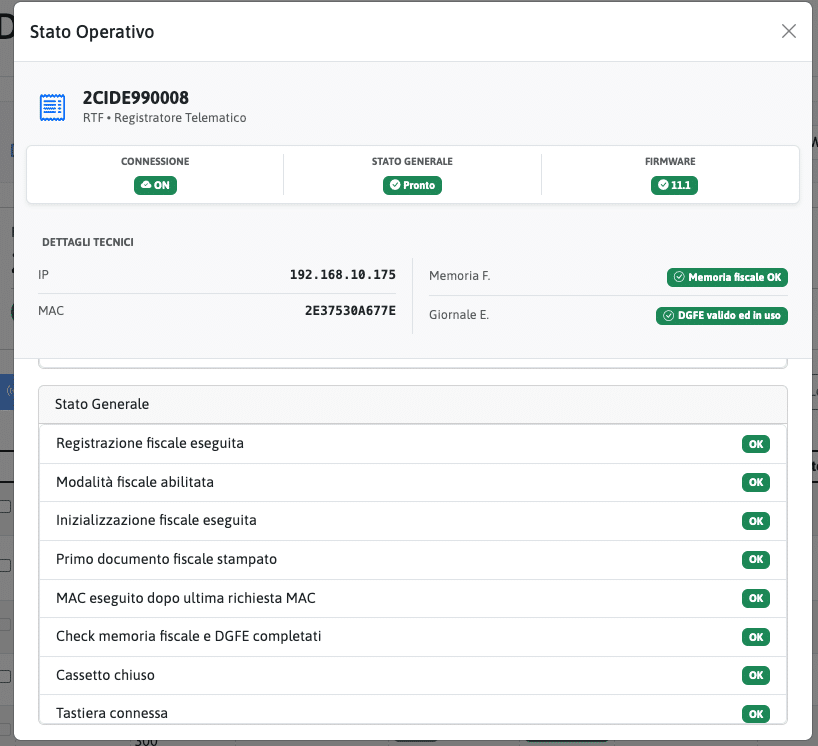Click OK badge for Cassetto chiuso
The image size is (818, 746).
tap(755, 675)
